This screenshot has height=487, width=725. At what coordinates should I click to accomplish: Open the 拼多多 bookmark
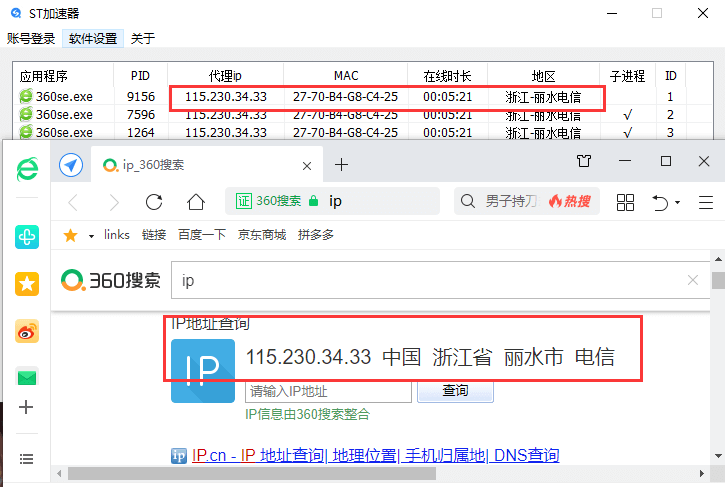point(316,235)
